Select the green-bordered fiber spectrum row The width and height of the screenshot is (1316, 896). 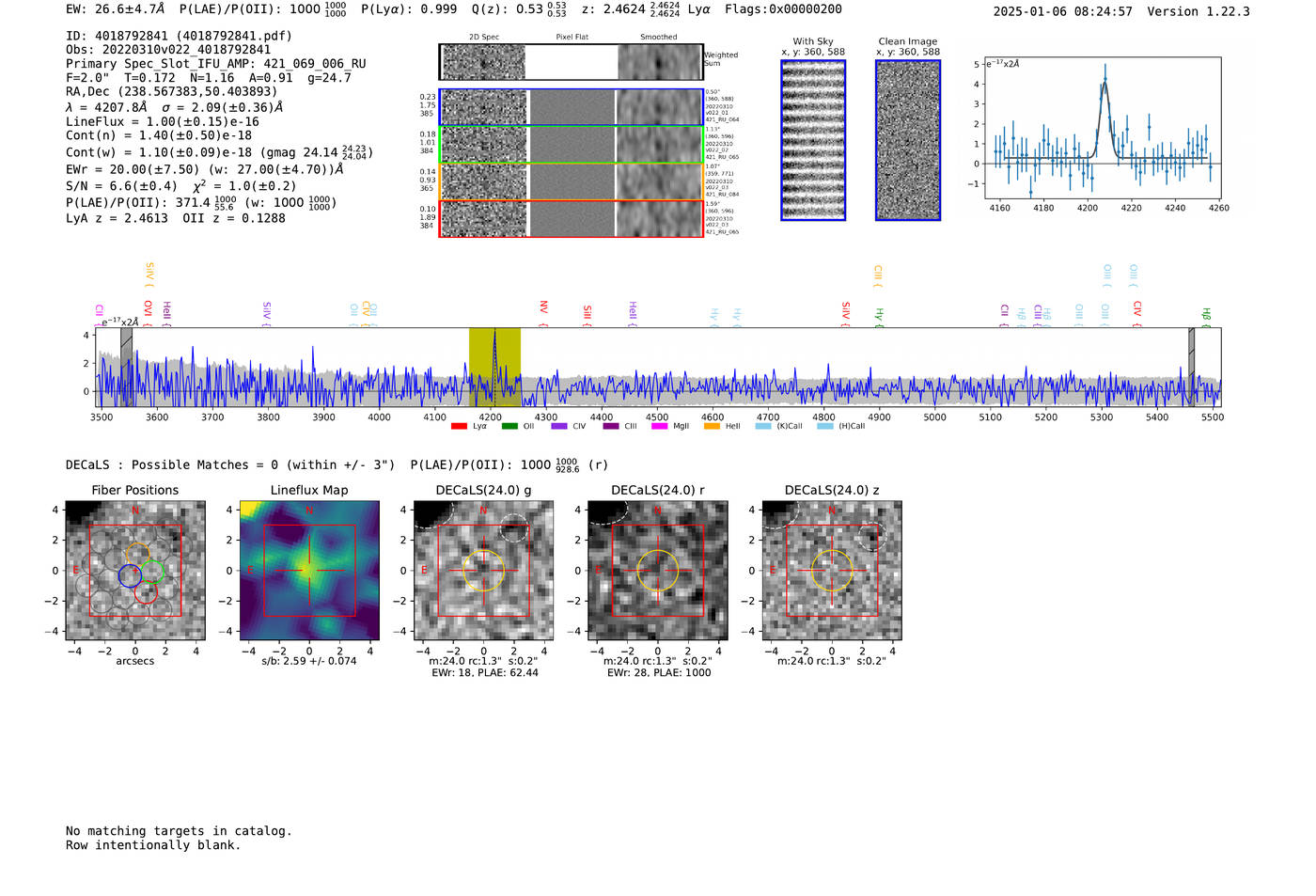(572, 145)
